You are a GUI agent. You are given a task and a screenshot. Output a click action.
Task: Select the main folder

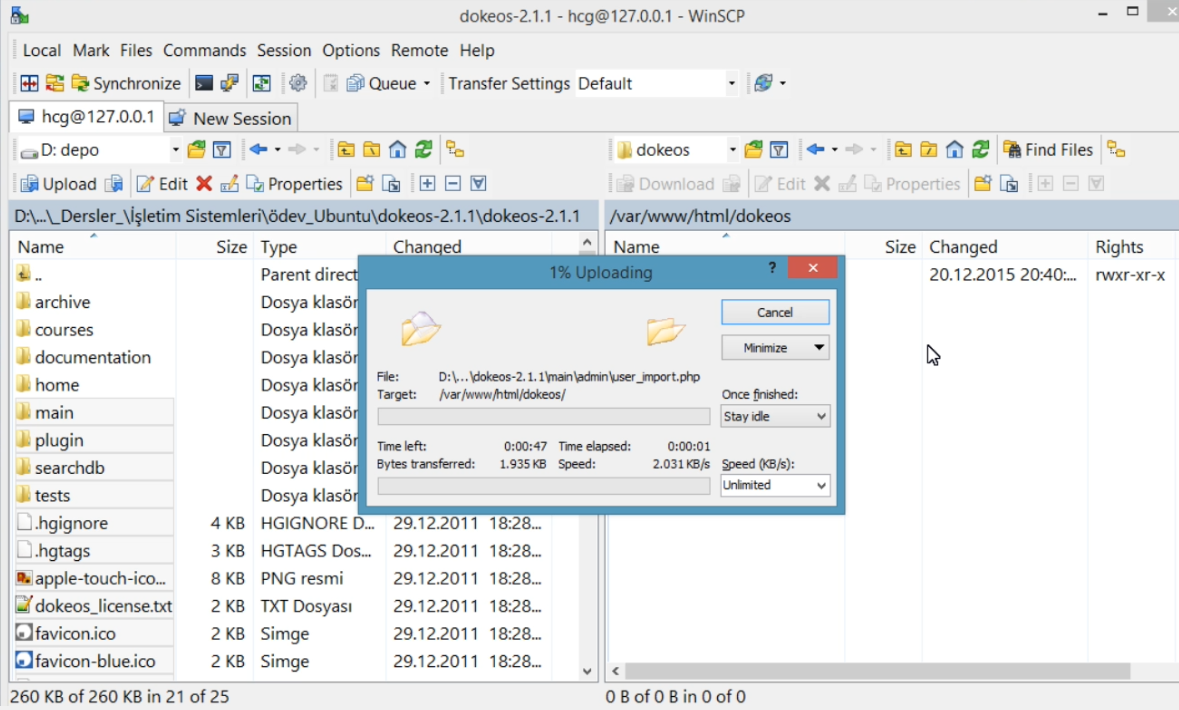pyautogui.click(x=54, y=413)
